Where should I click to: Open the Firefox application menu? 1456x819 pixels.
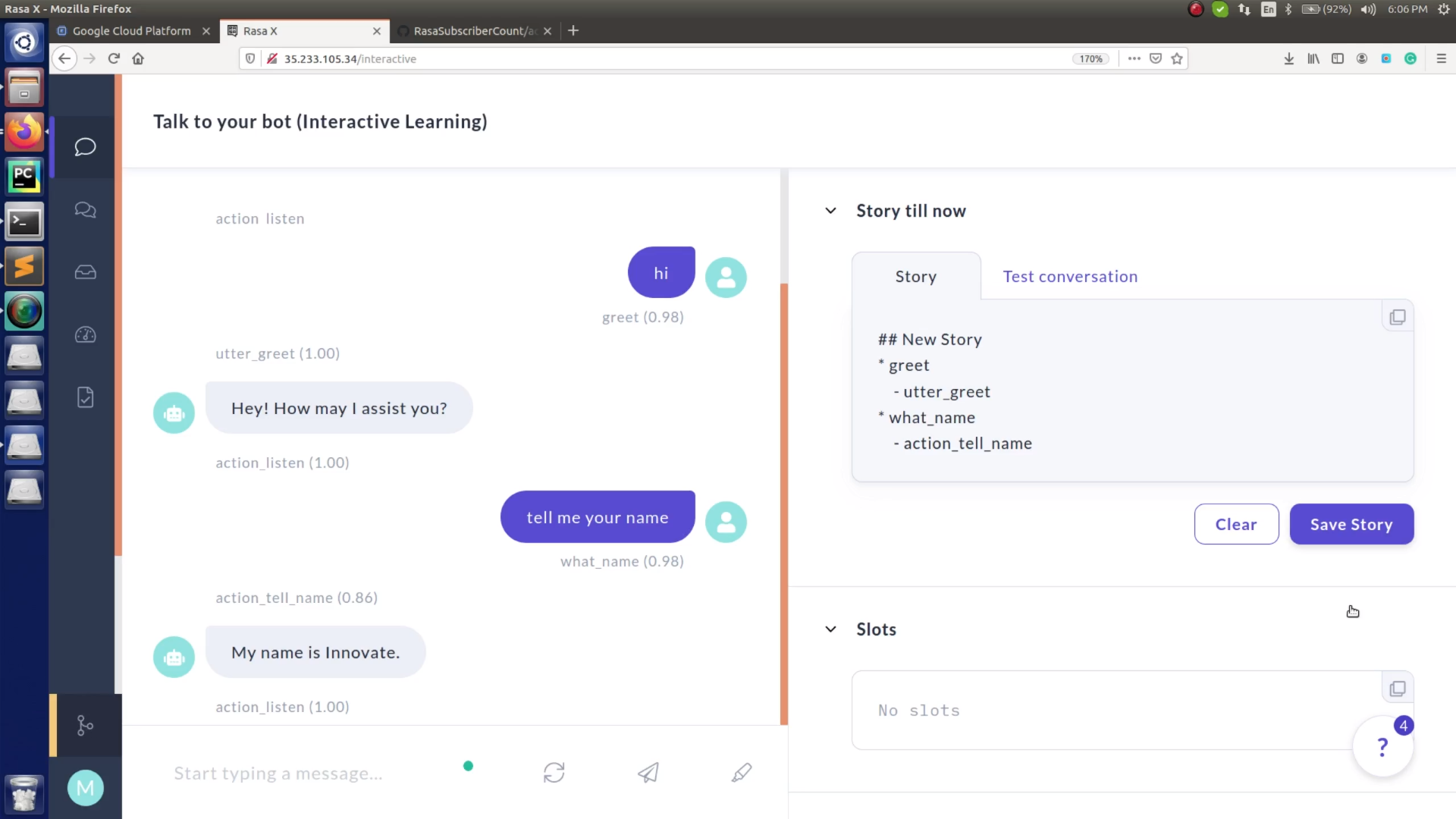1442,58
